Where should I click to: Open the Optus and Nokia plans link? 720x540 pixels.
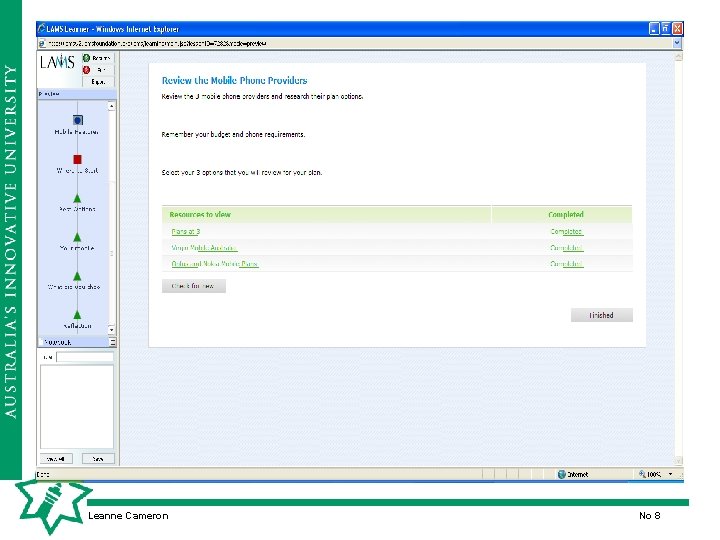coord(215,264)
